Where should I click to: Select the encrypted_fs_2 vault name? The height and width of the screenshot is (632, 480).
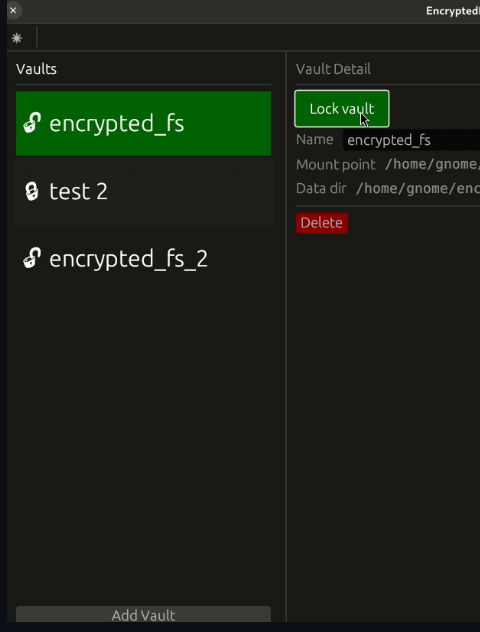(x=129, y=259)
